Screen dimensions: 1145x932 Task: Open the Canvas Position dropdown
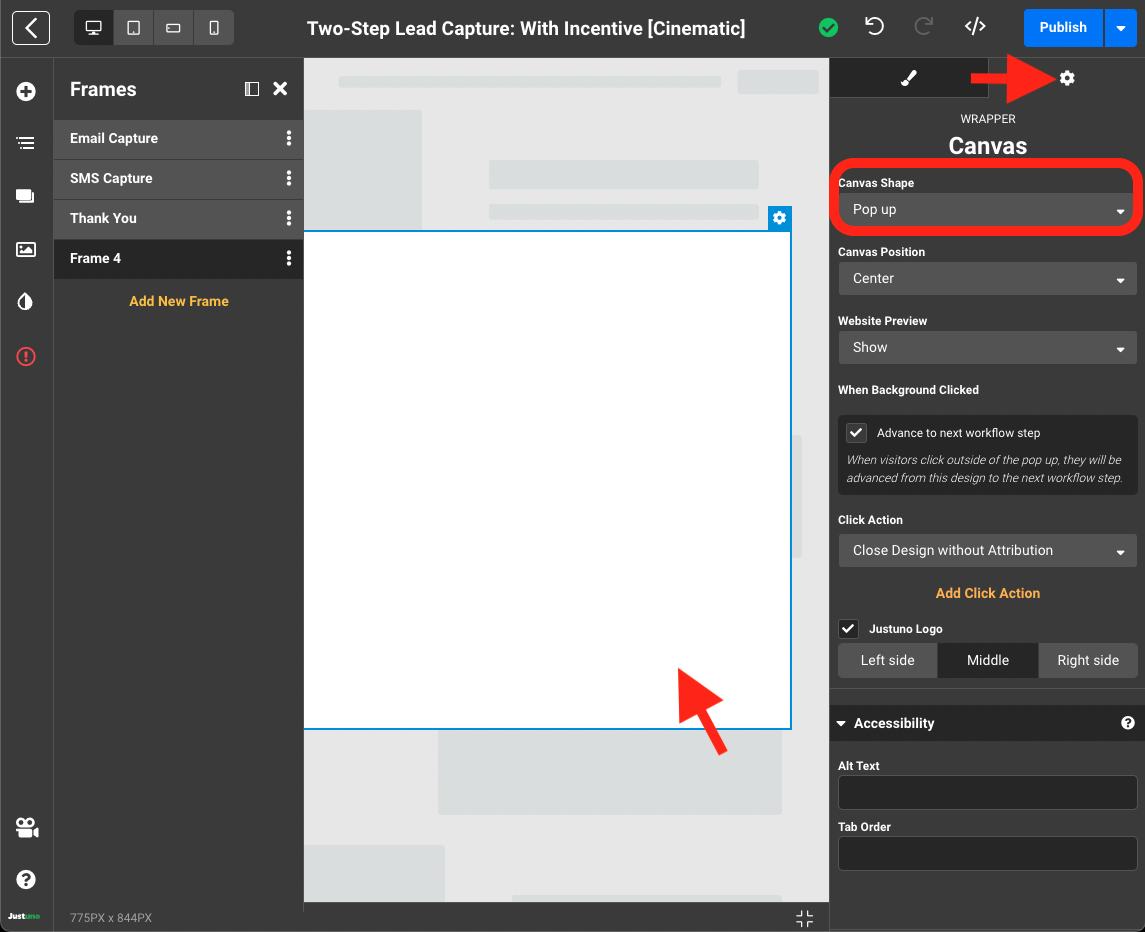click(987, 279)
